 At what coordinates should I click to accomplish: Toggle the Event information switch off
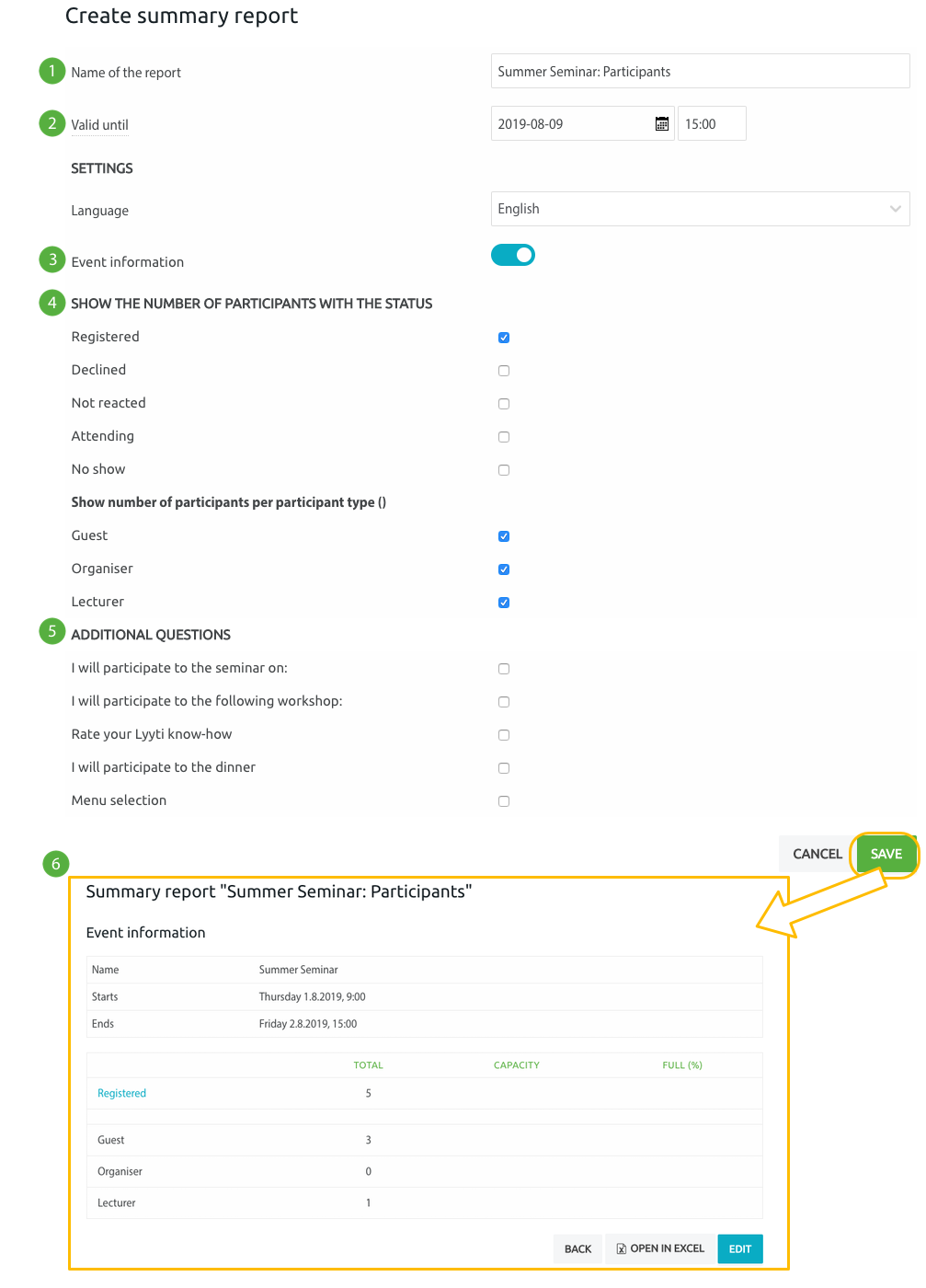point(513,255)
